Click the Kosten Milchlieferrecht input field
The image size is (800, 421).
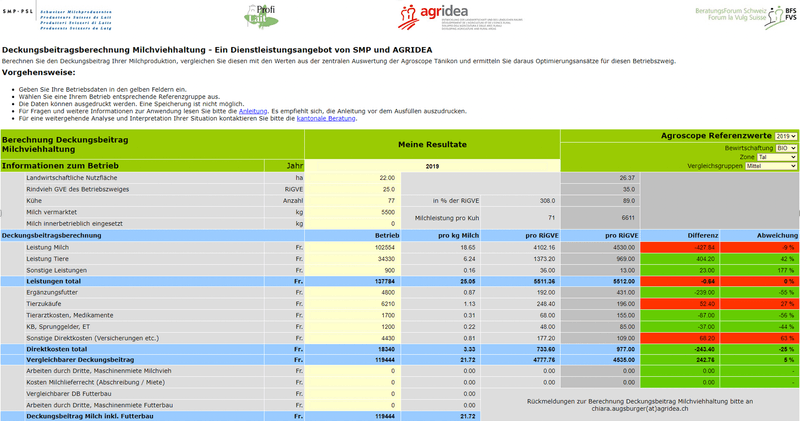coord(353,382)
